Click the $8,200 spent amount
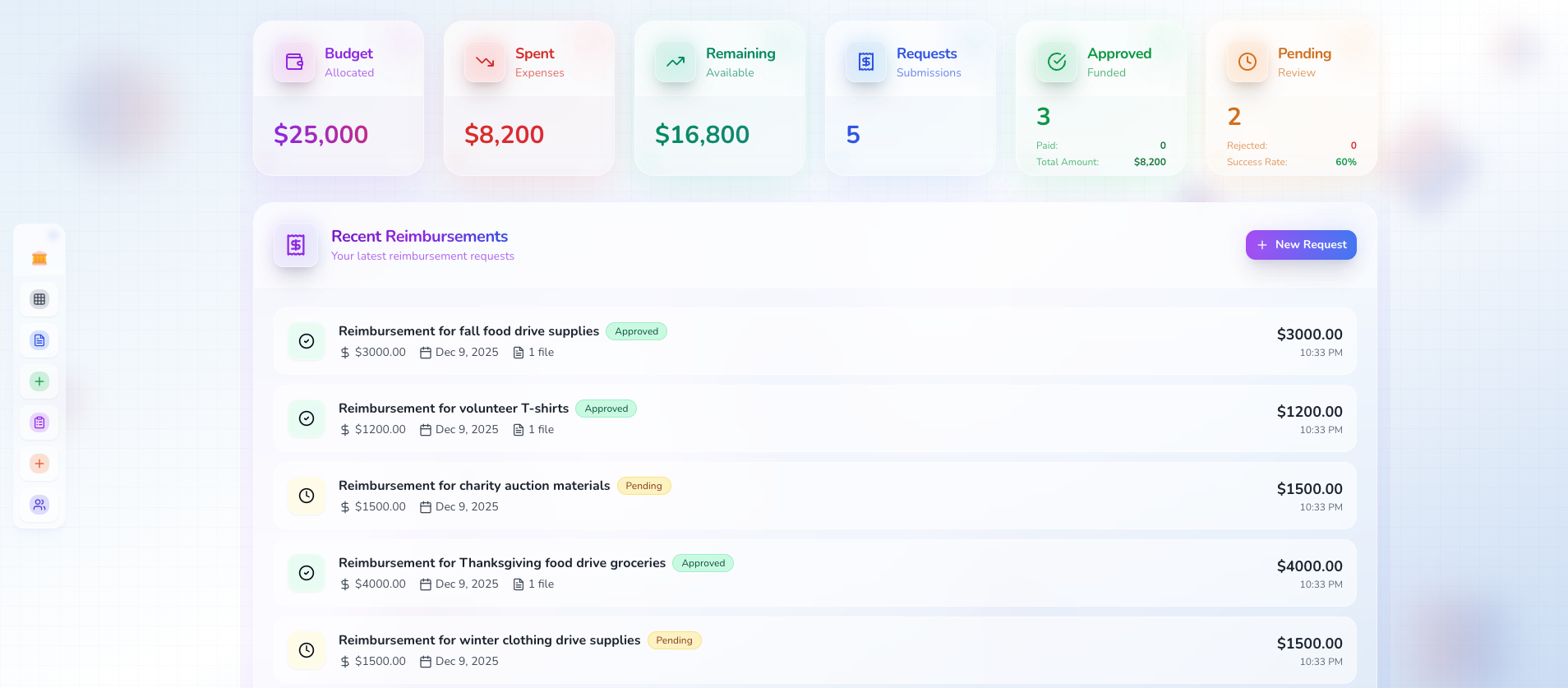This screenshot has width=1568, height=688. [x=504, y=135]
